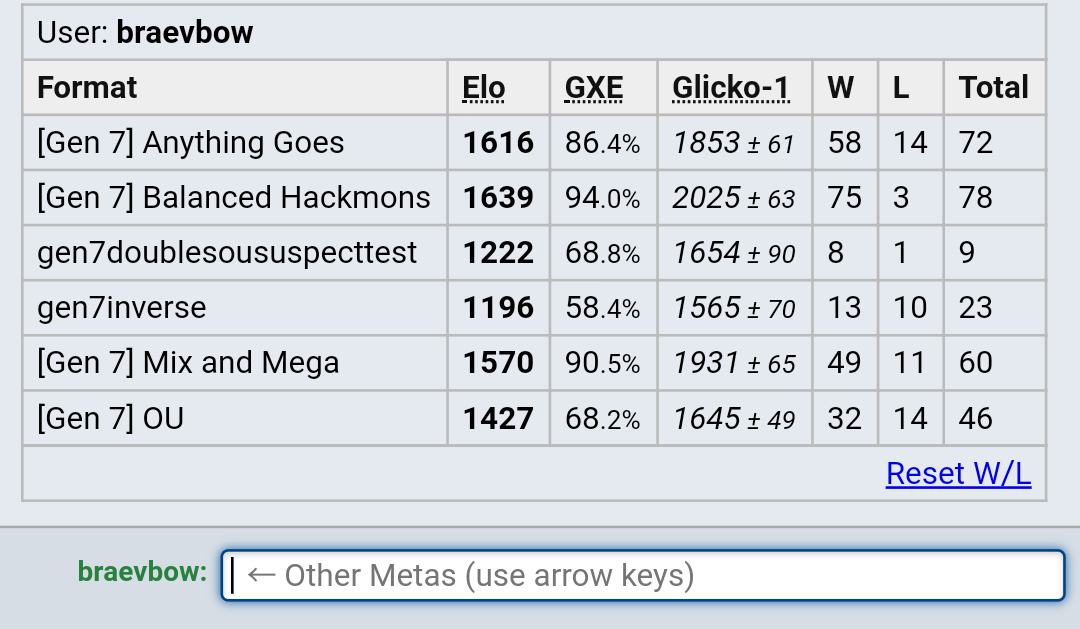The width and height of the screenshot is (1080, 629).
Task: Click the Reset W/L link
Action: click(x=958, y=473)
